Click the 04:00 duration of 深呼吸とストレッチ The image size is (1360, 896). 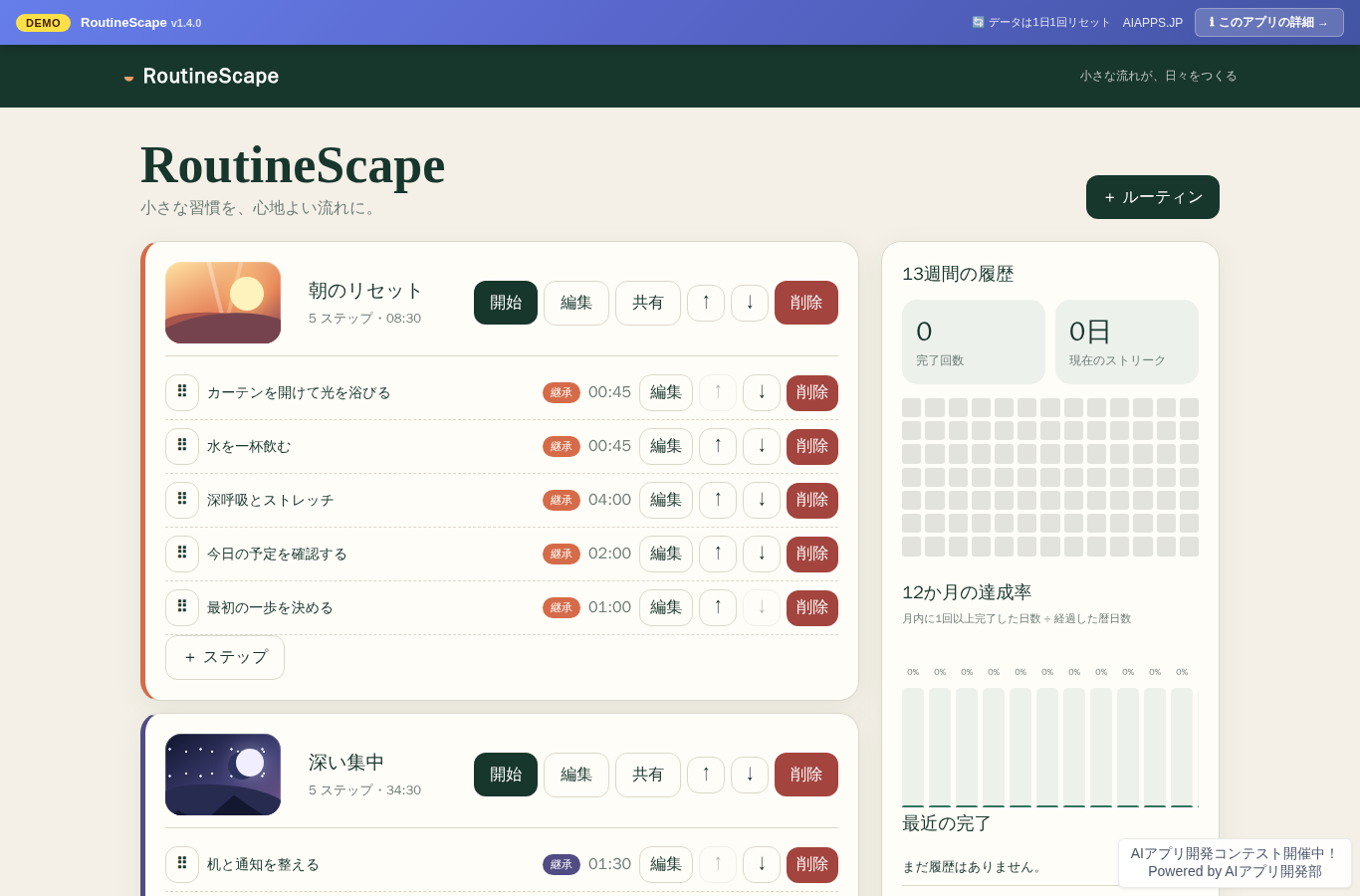609,500
